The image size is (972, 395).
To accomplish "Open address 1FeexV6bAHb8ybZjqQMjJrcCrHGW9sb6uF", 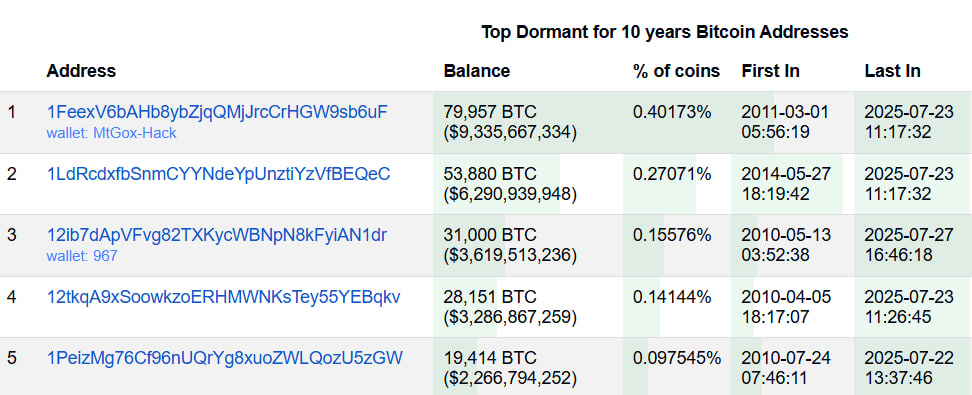I will tap(218, 112).
